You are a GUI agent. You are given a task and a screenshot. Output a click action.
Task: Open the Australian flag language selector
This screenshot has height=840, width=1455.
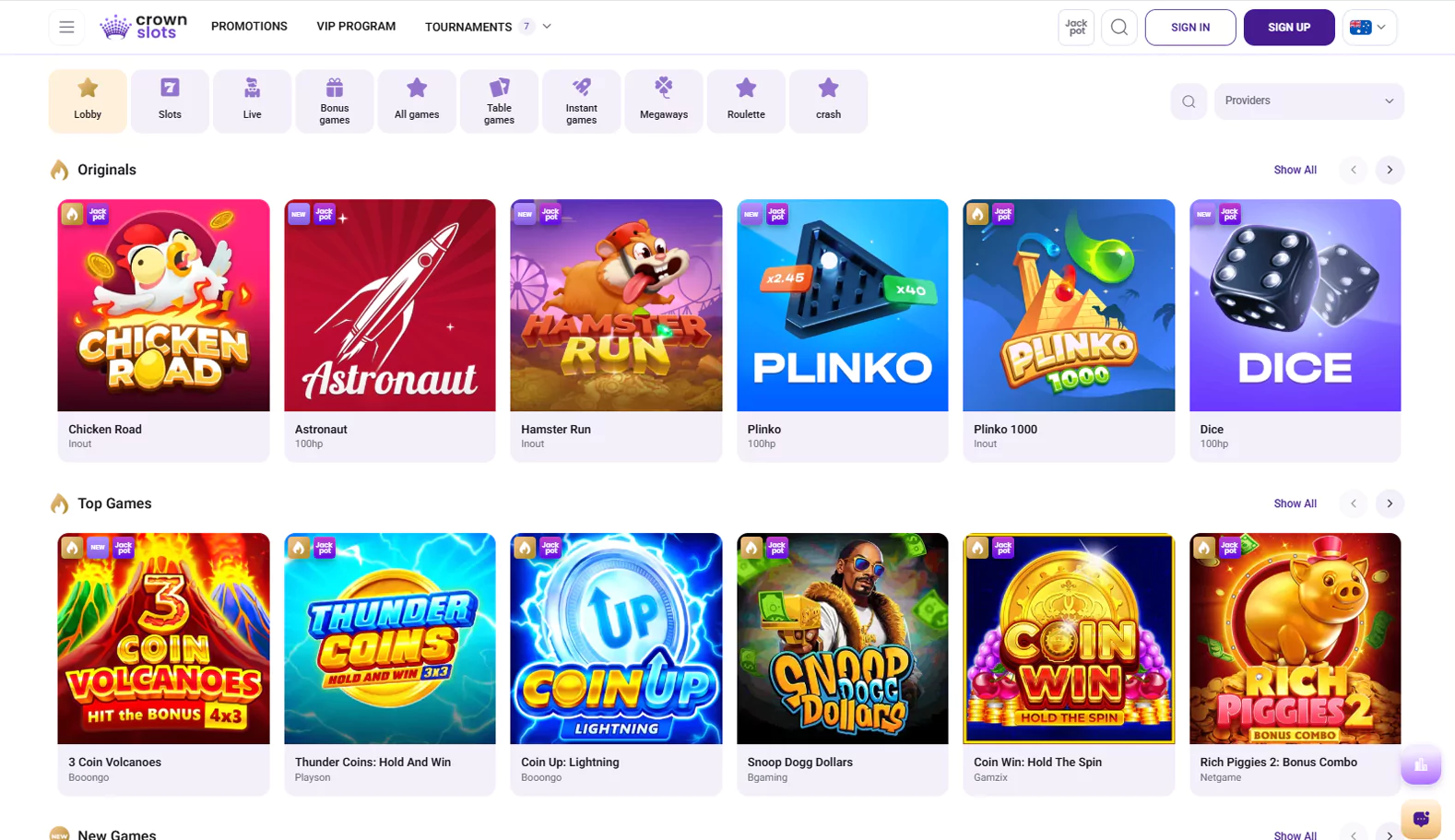click(x=1369, y=28)
